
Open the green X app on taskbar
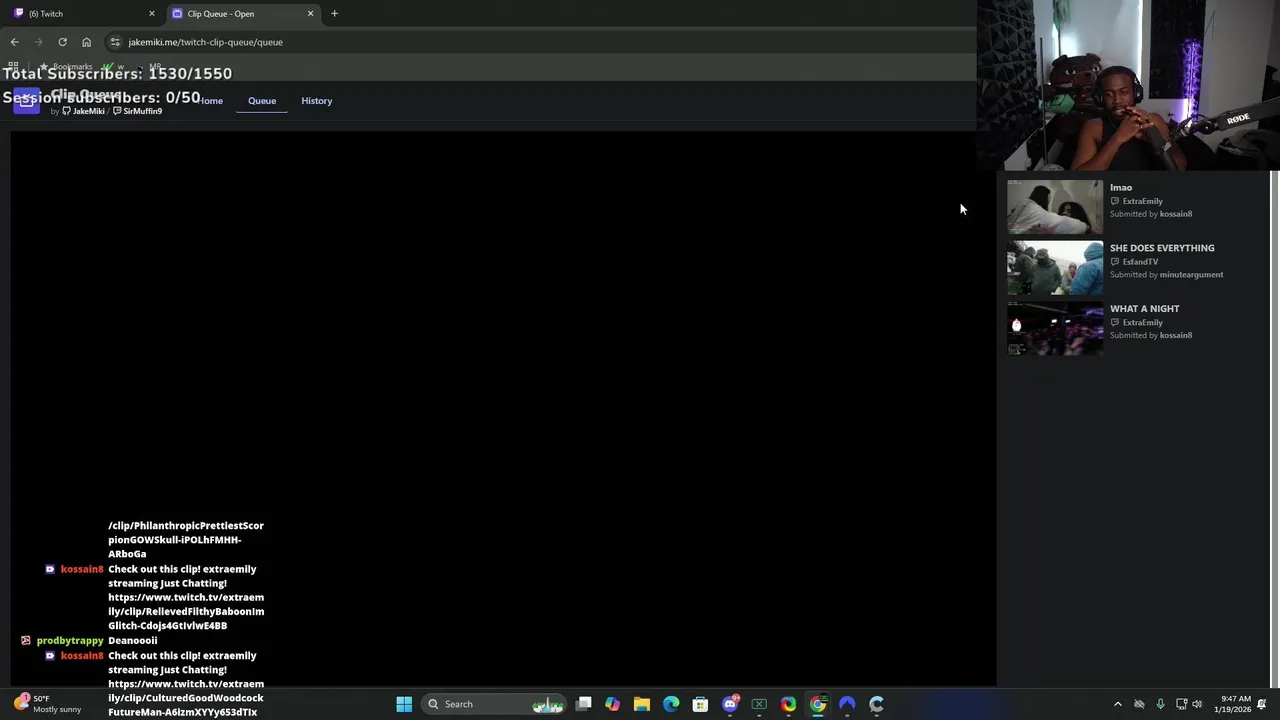tap(759, 704)
